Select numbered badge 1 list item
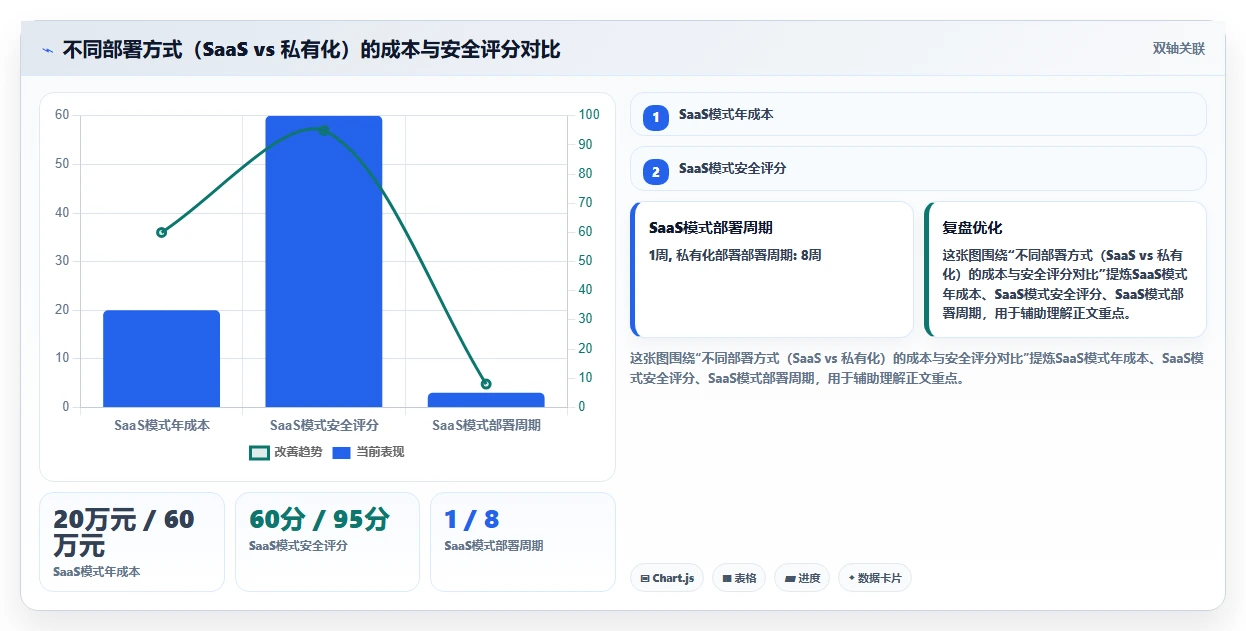Image resolution: width=1246 pixels, height=631 pixels. tap(656, 118)
